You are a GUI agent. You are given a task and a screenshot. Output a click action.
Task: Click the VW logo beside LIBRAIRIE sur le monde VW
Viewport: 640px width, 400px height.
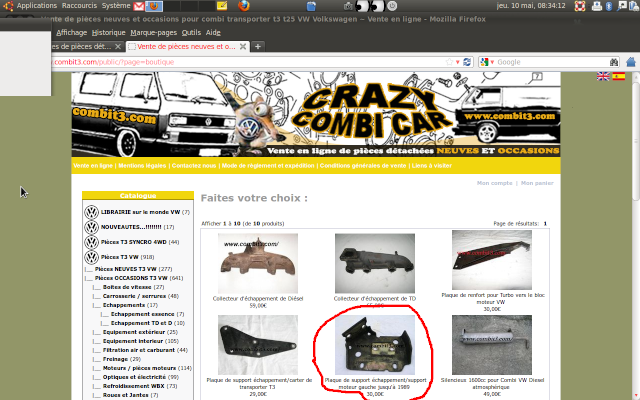91,212
